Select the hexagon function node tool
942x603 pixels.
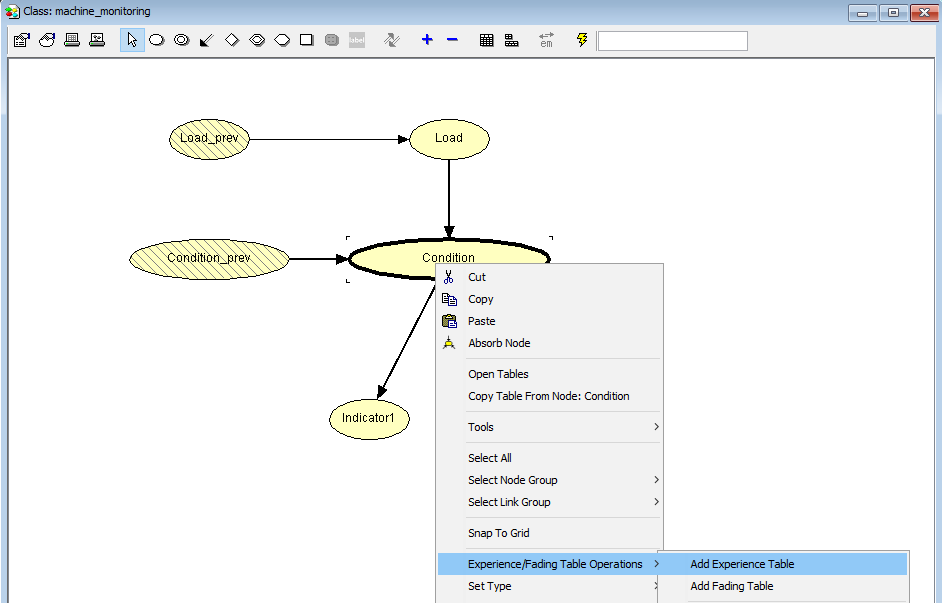pyautogui.click(x=282, y=40)
